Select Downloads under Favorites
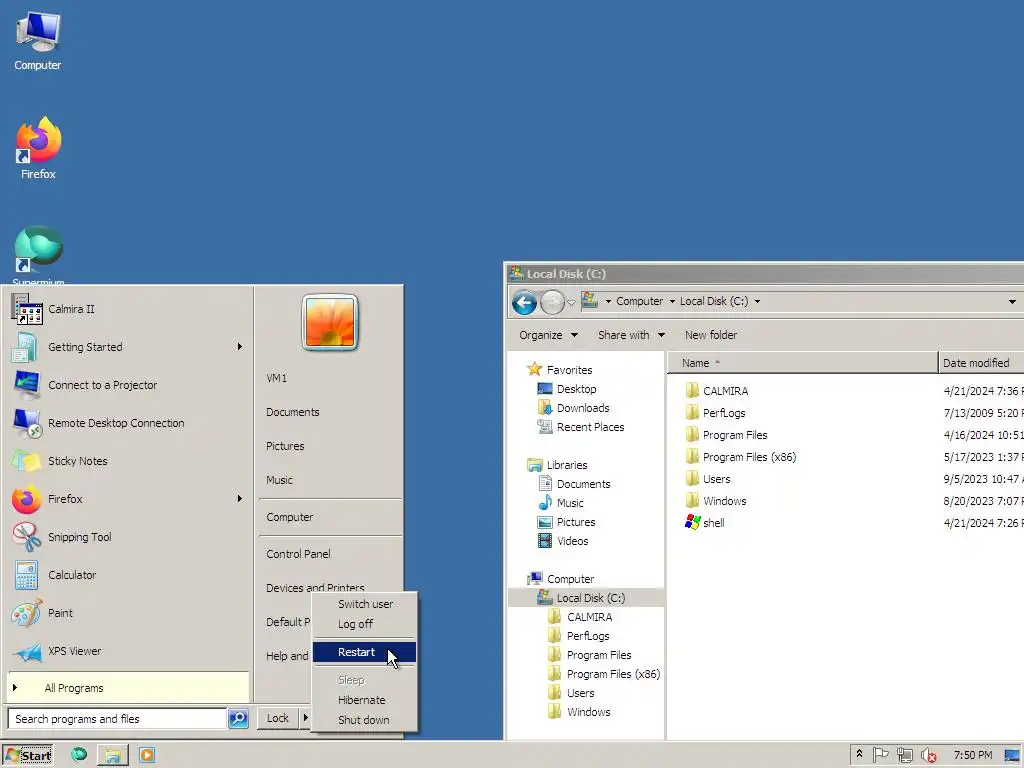This screenshot has width=1024, height=768. tap(573, 408)
